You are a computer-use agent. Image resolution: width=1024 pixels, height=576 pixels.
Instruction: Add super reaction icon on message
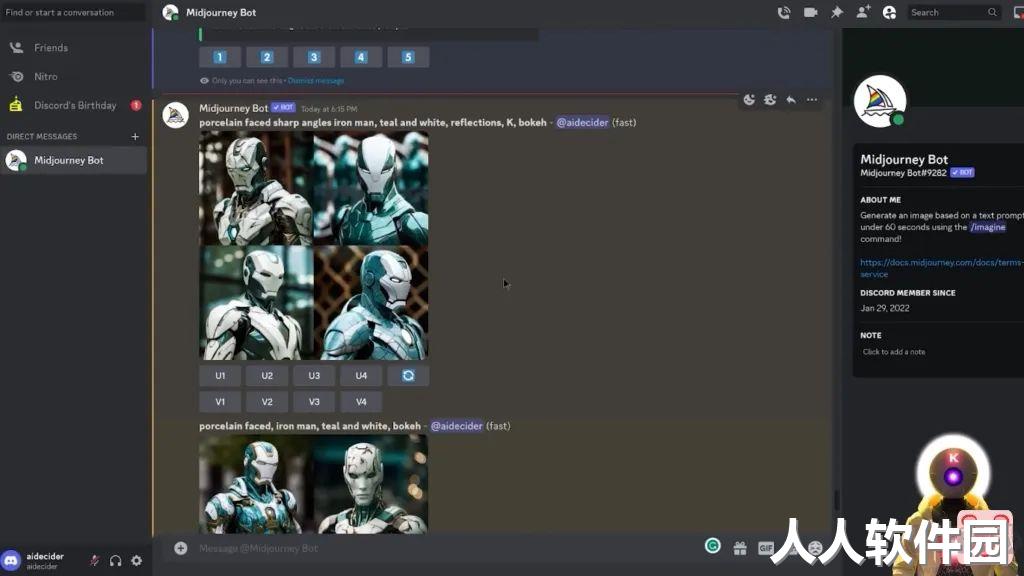pos(770,100)
